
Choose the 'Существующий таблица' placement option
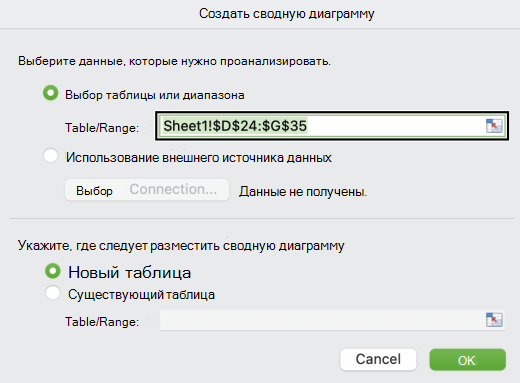pyautogui.click(x=53, y=293)
